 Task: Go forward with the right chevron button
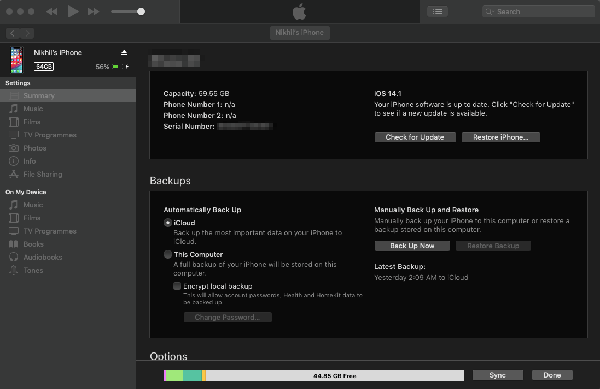[27, 33]
